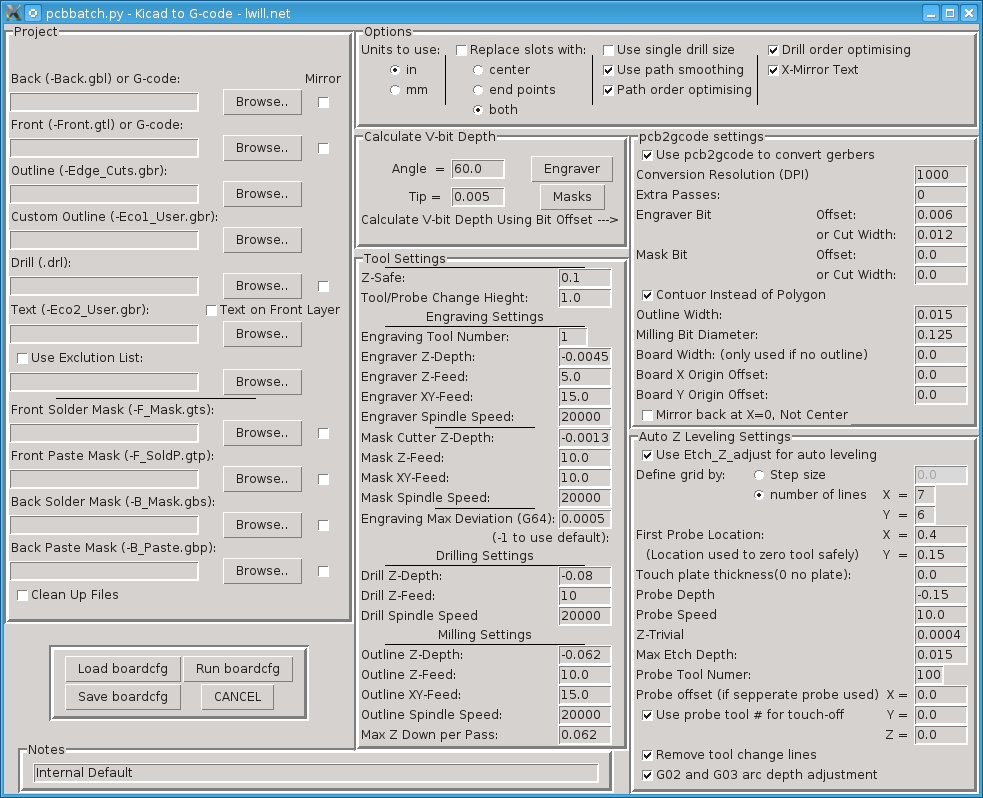Toggle Use path smoothing checkbox

608,70
